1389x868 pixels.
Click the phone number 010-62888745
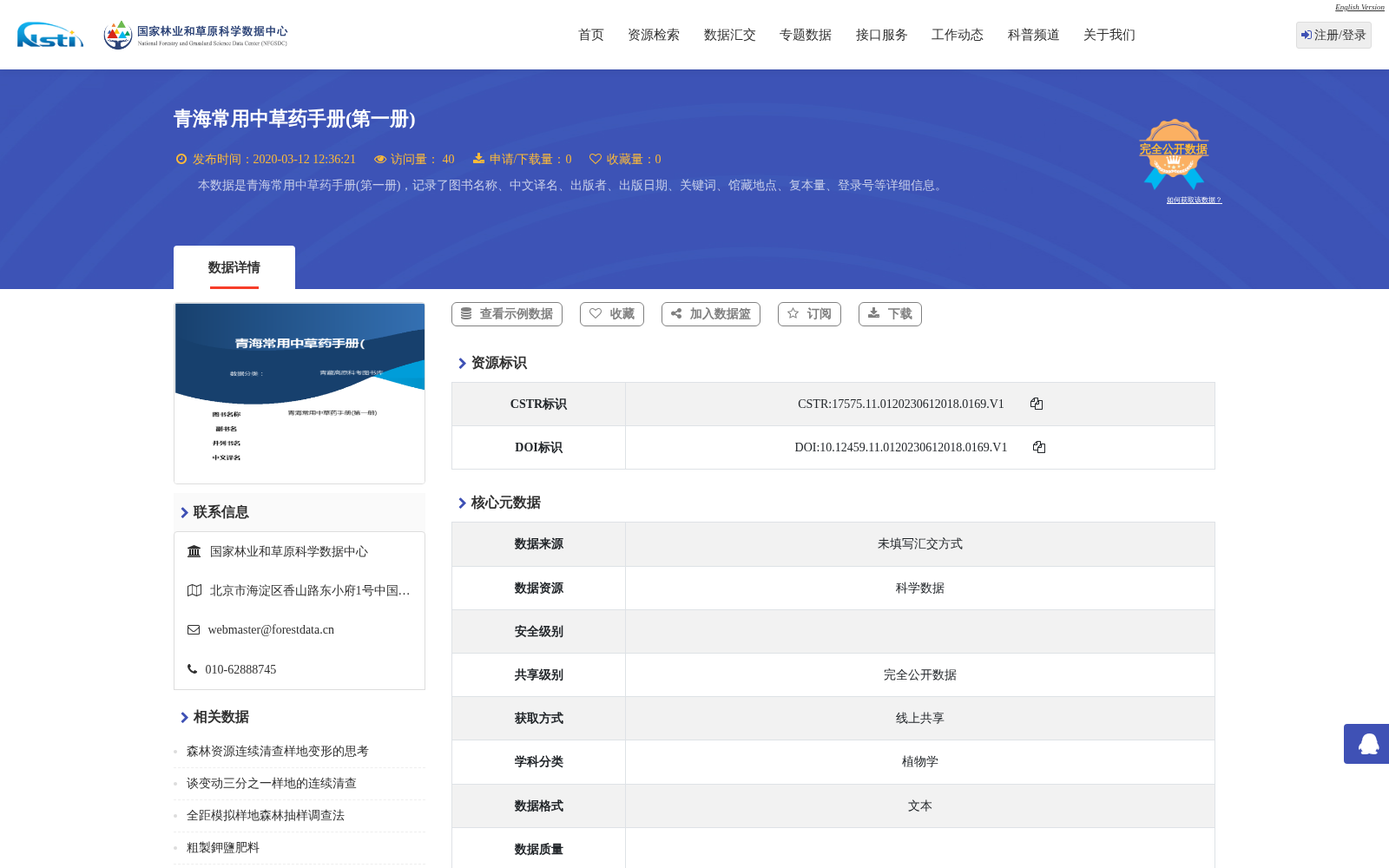(240, 669)
